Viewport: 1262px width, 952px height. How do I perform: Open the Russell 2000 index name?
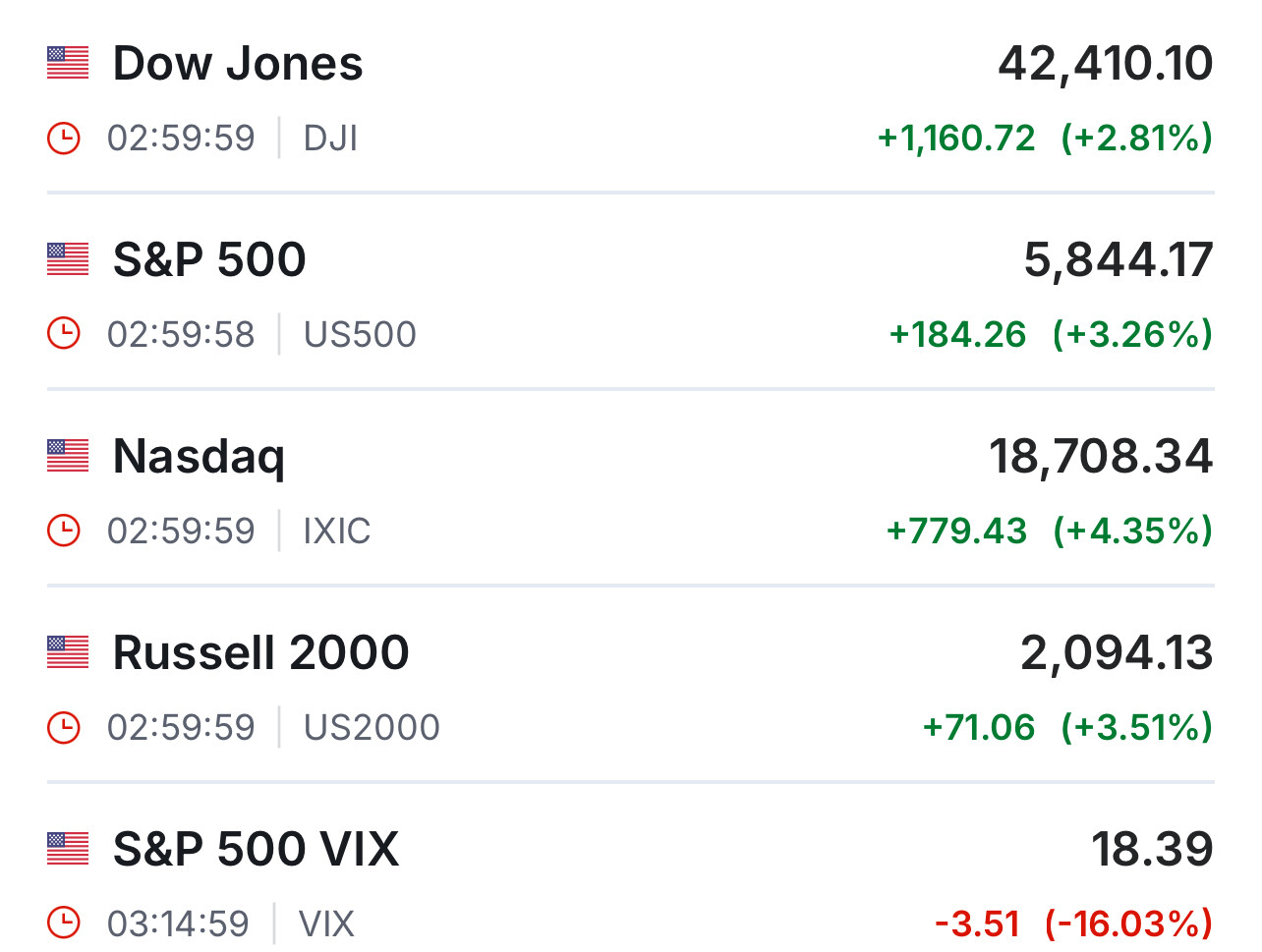point(260,652)
